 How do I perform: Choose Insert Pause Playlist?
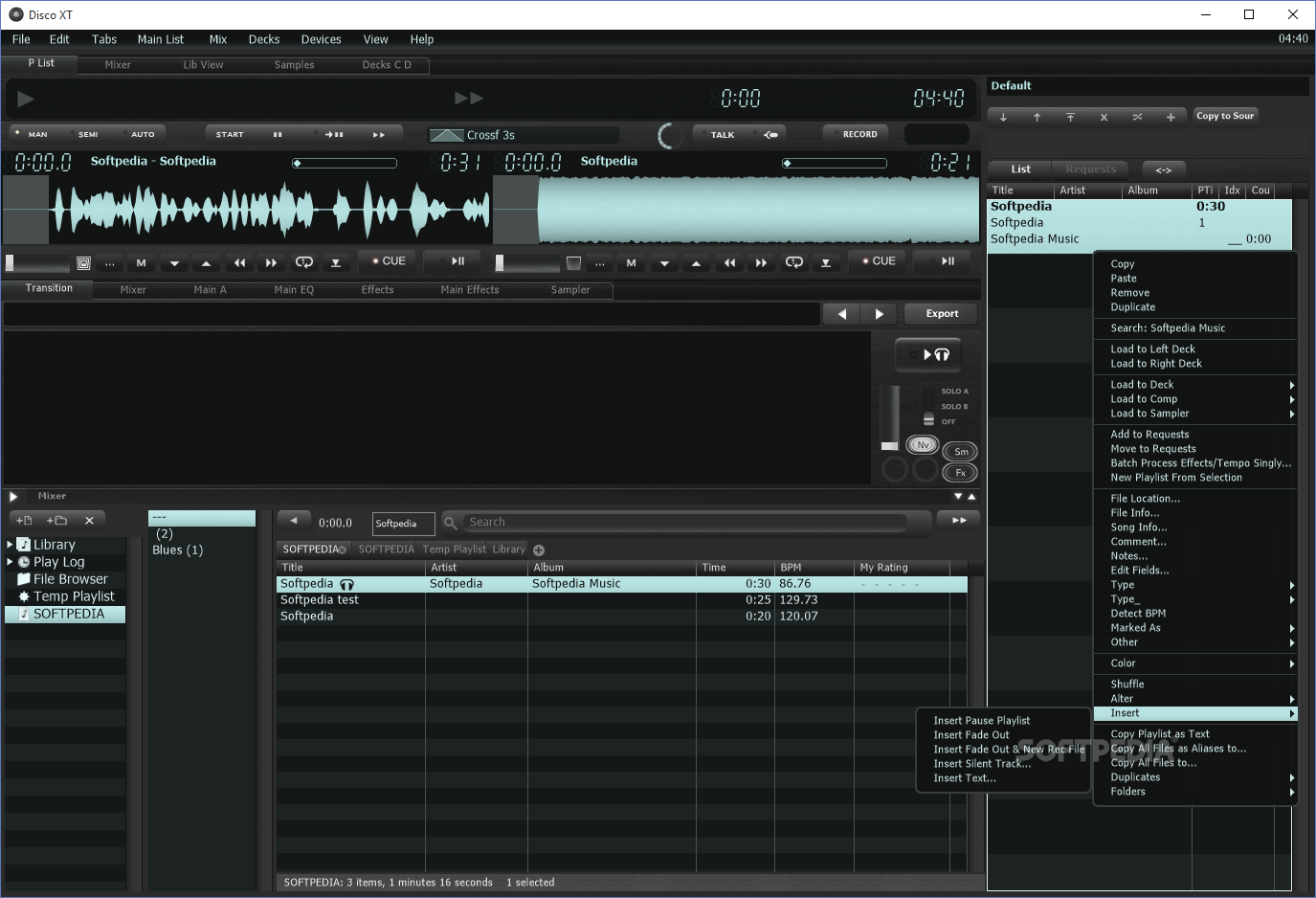(982, 721)
